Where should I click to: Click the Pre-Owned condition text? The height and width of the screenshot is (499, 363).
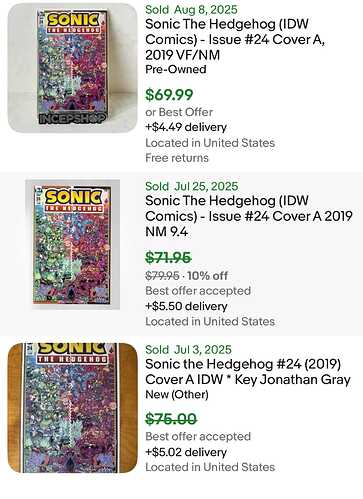pos(176,69)
